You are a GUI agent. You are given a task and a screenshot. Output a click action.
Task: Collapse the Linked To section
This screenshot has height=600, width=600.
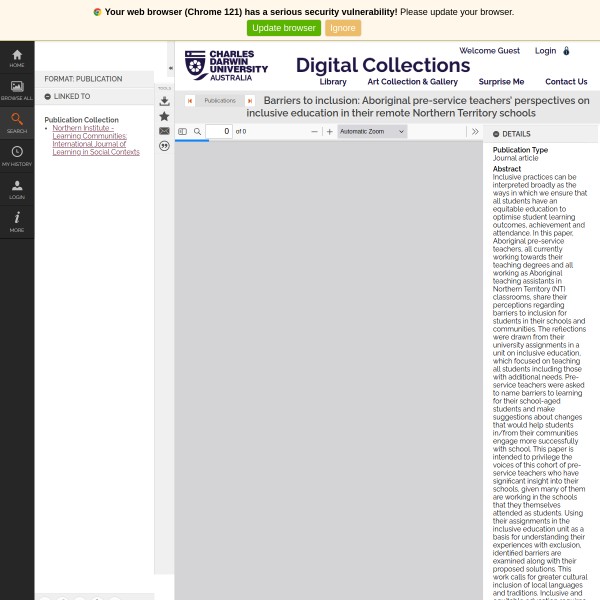pos(47,97)
